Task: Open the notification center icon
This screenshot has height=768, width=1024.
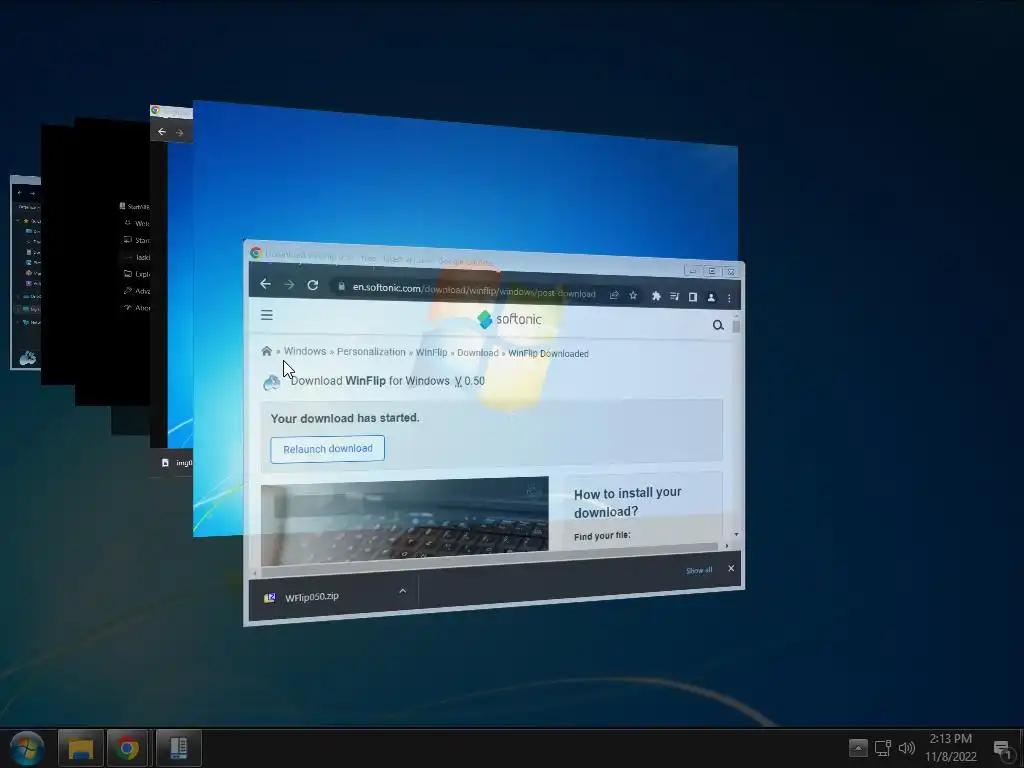Action: [x=1002, y=748]
